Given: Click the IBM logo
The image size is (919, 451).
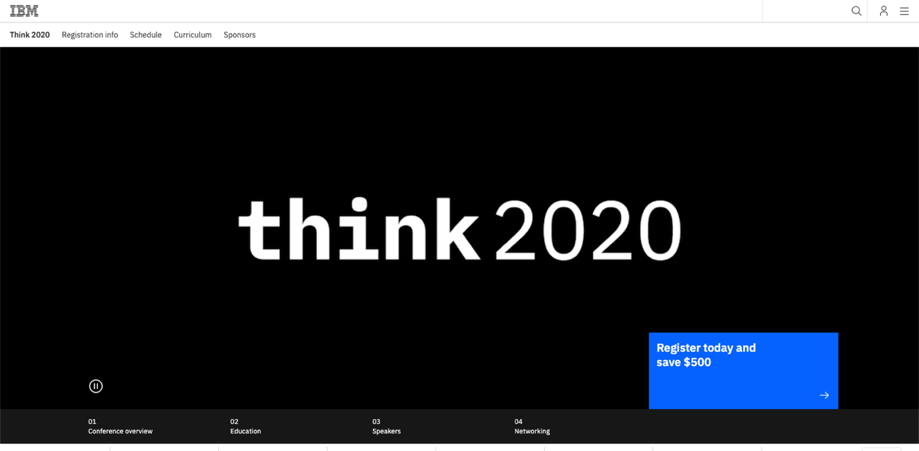Looking at the screenshot, I should (24, 11).
